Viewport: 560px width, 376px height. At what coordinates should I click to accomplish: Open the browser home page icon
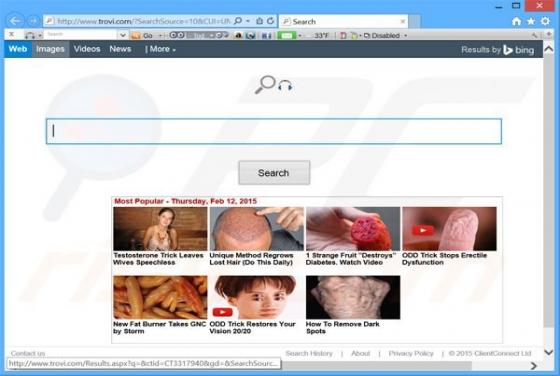point(516,21)
